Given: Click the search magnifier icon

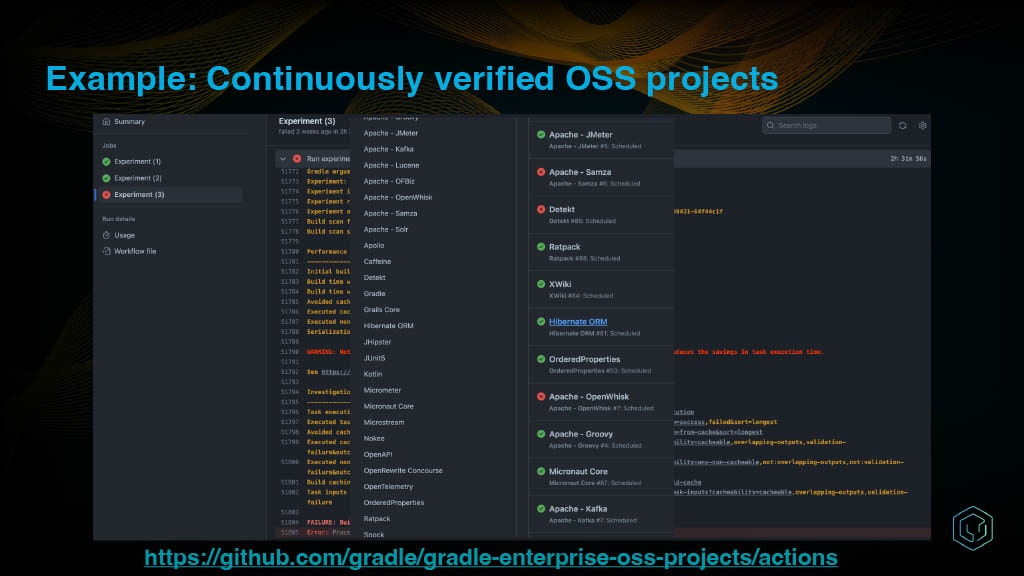Looking at the screenshot, I should coord(771,125).
